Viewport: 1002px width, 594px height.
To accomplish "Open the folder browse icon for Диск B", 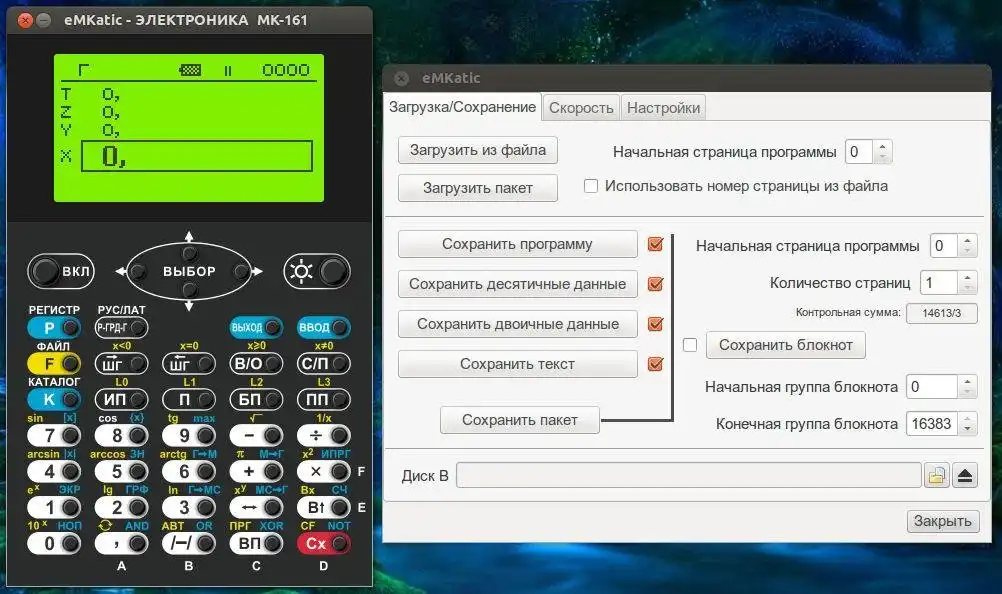I will point(937,475).
